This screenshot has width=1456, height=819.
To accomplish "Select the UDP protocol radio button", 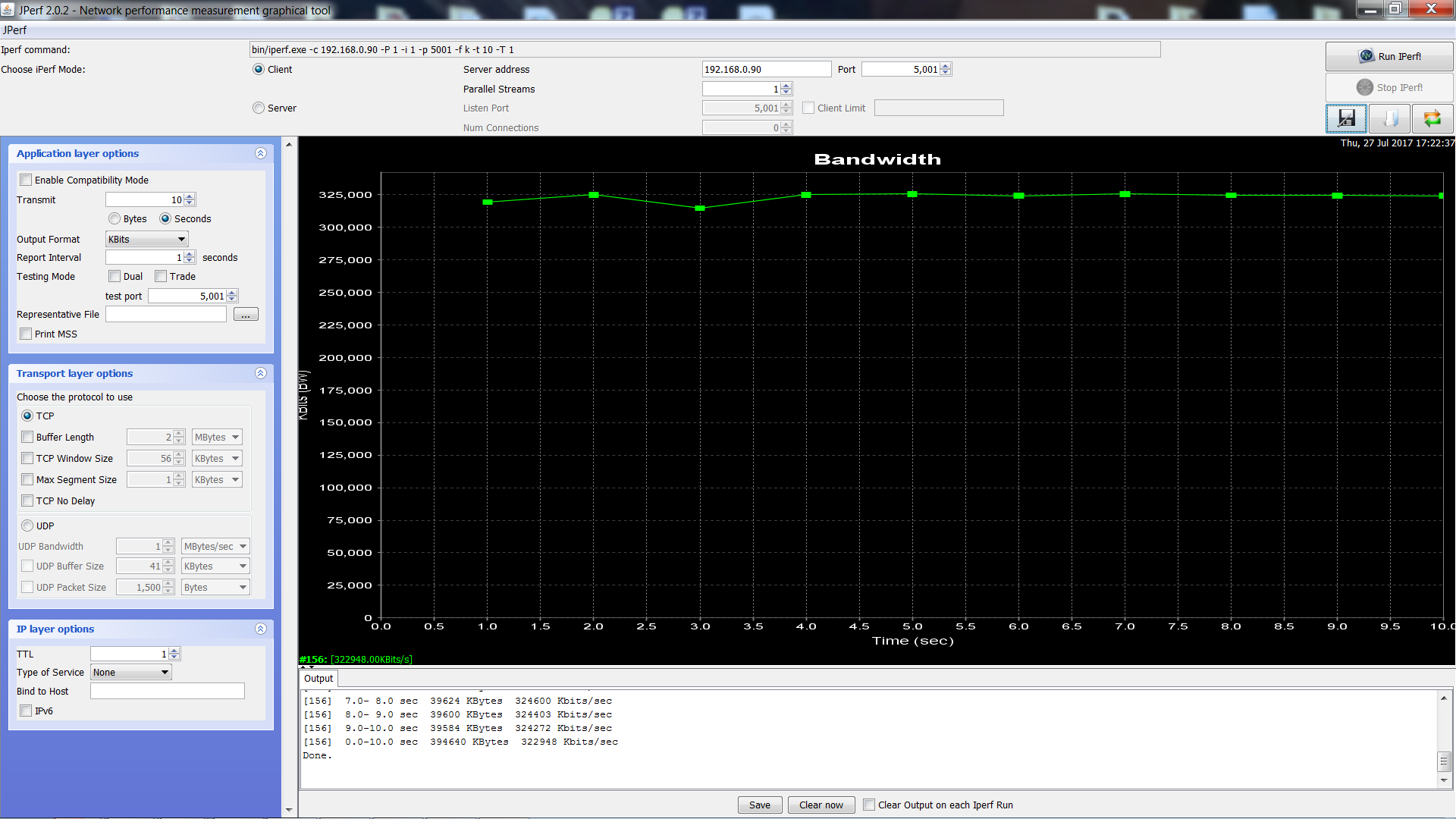I will [28, 526].
